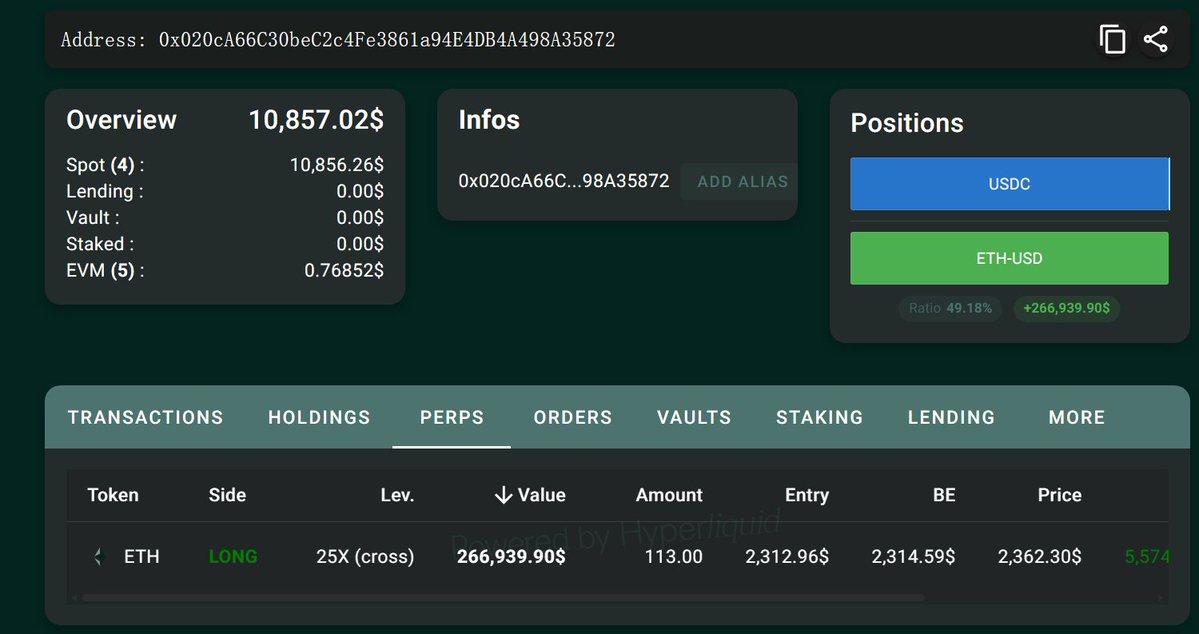Click the Spot (4) label
The height and width of the screenshot is (634, 1199).
[x=106, y=164]
